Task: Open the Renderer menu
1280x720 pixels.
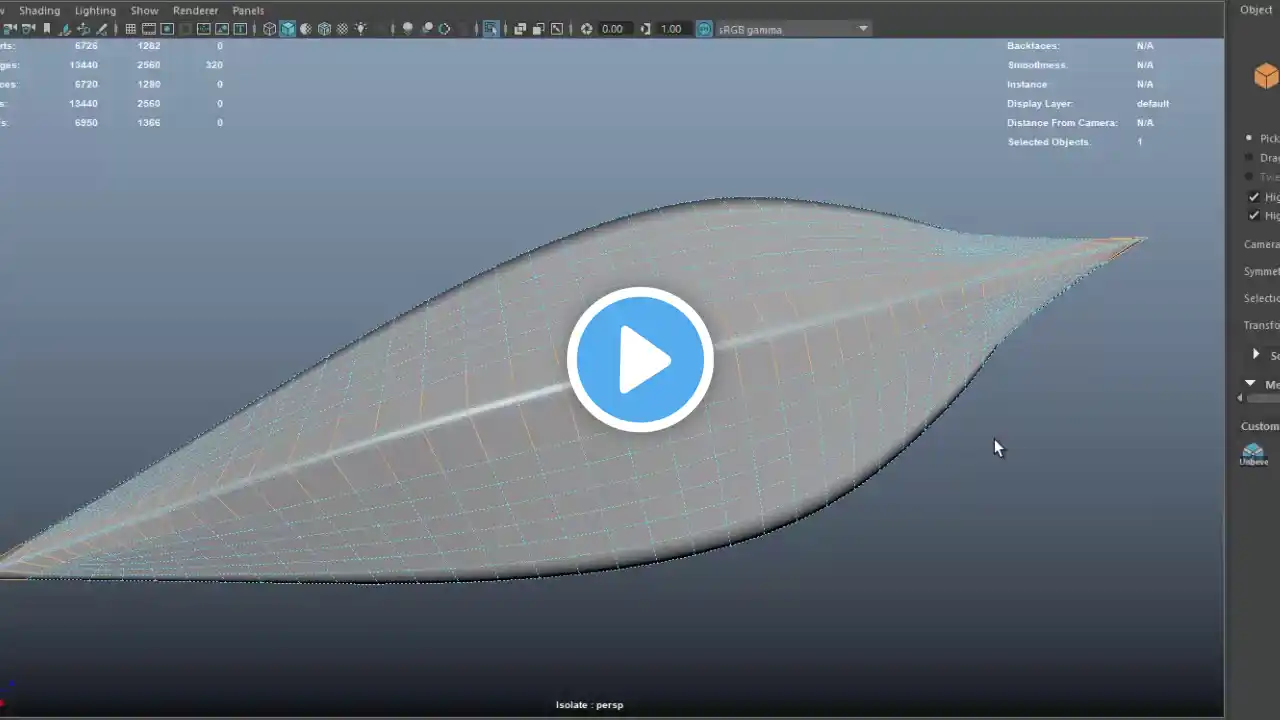Action: 195,10
